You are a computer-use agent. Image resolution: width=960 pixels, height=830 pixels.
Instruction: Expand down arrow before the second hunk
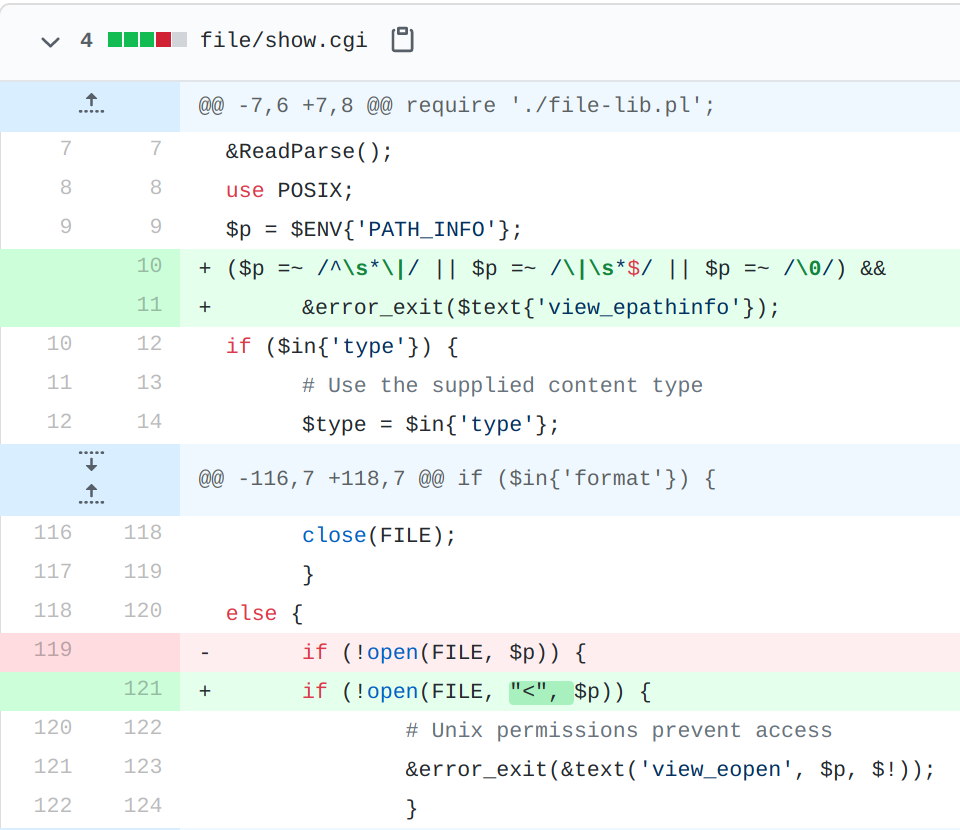tap(91, 462)
